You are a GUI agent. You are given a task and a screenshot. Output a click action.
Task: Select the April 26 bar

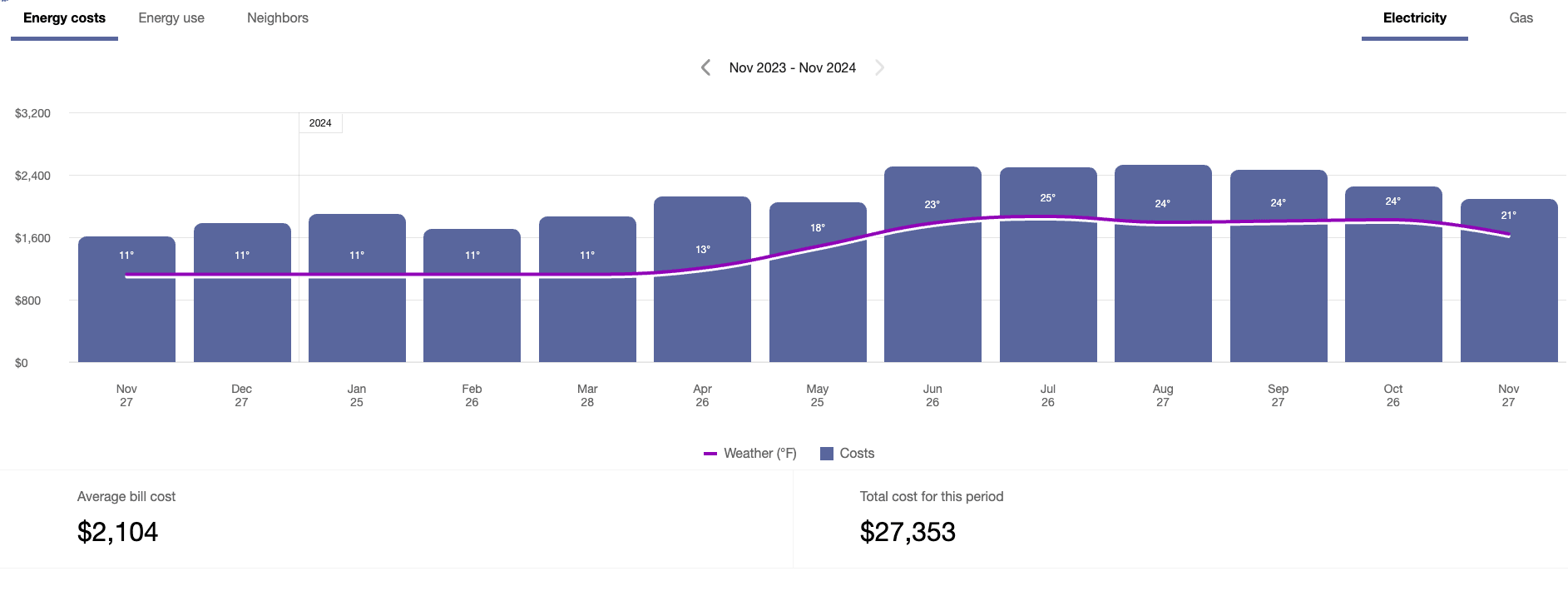tap(701, 283)
